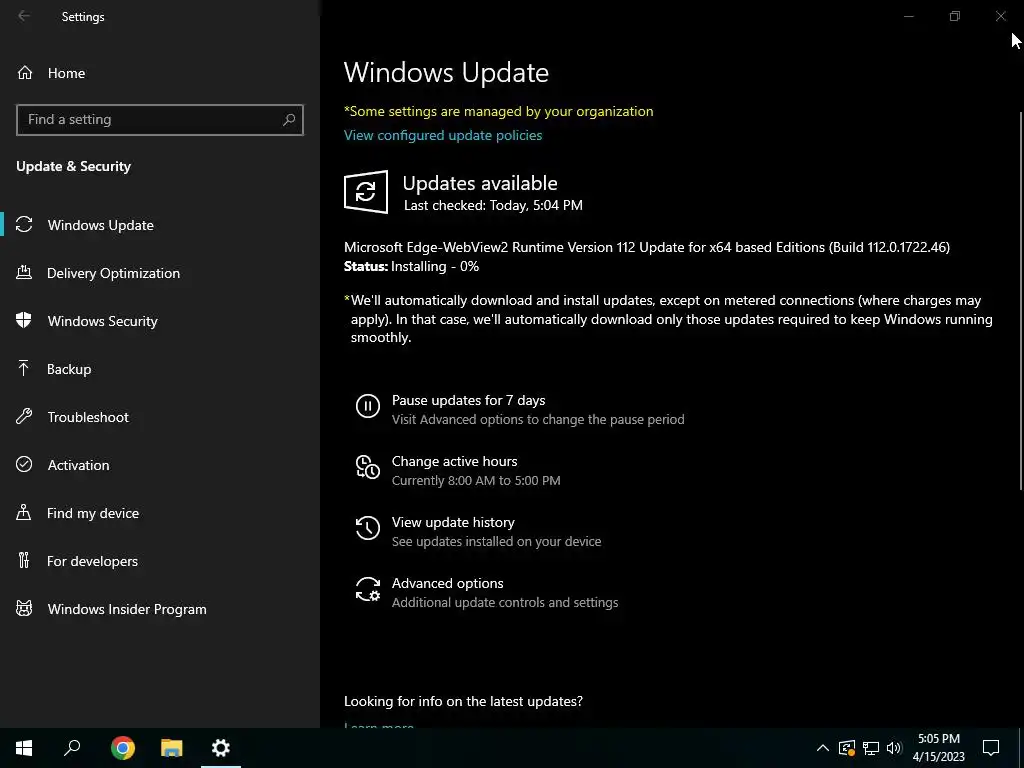Click the managed by your organization notice

tap(498, 111)
